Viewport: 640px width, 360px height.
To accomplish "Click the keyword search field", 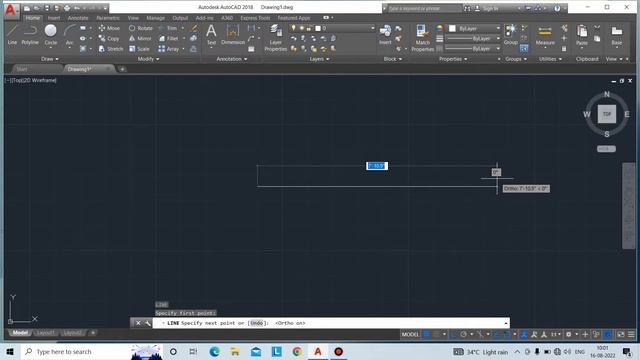I will click(424, 8).
